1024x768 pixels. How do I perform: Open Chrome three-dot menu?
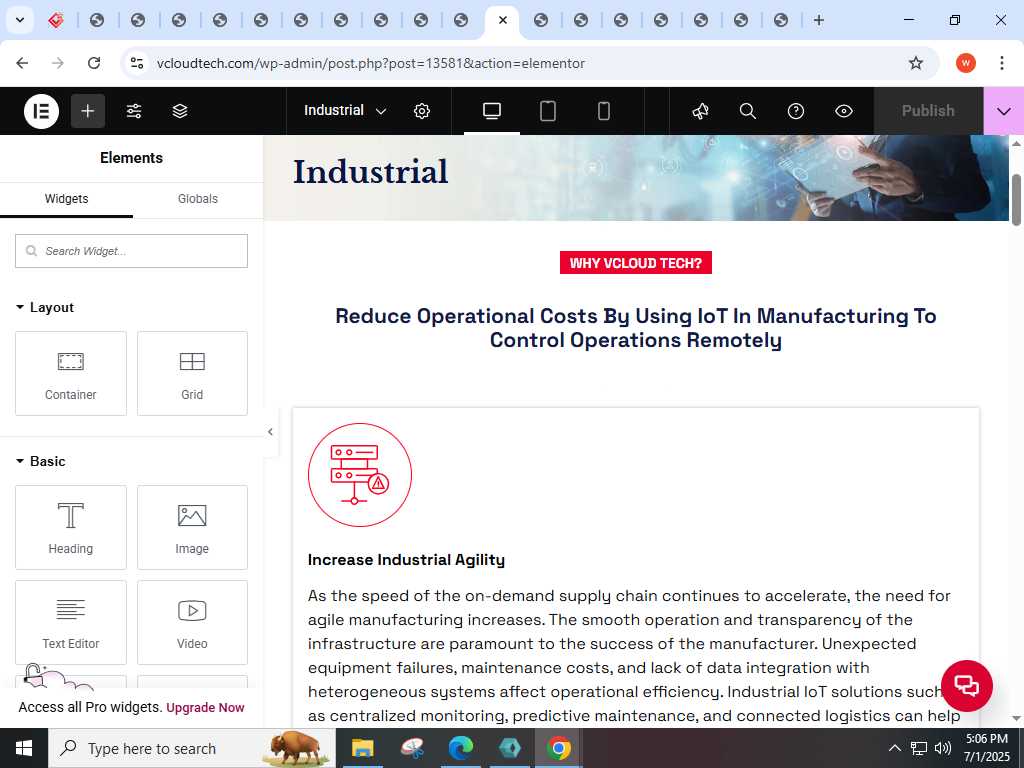pos(1002,63)
